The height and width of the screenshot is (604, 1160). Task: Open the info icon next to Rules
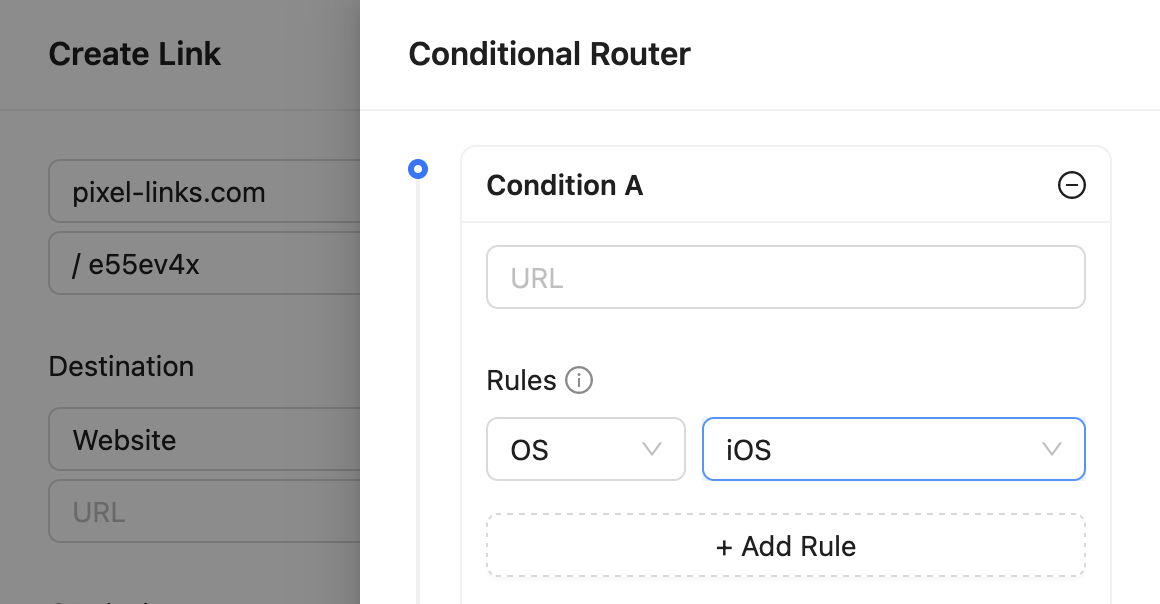[579, 380]
